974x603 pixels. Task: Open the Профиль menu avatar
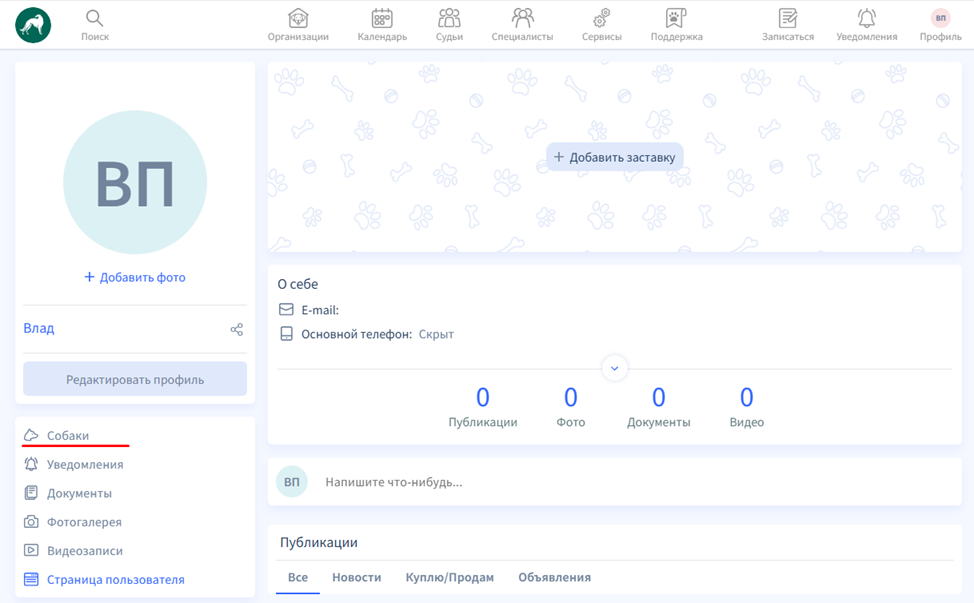click(940, 19)
